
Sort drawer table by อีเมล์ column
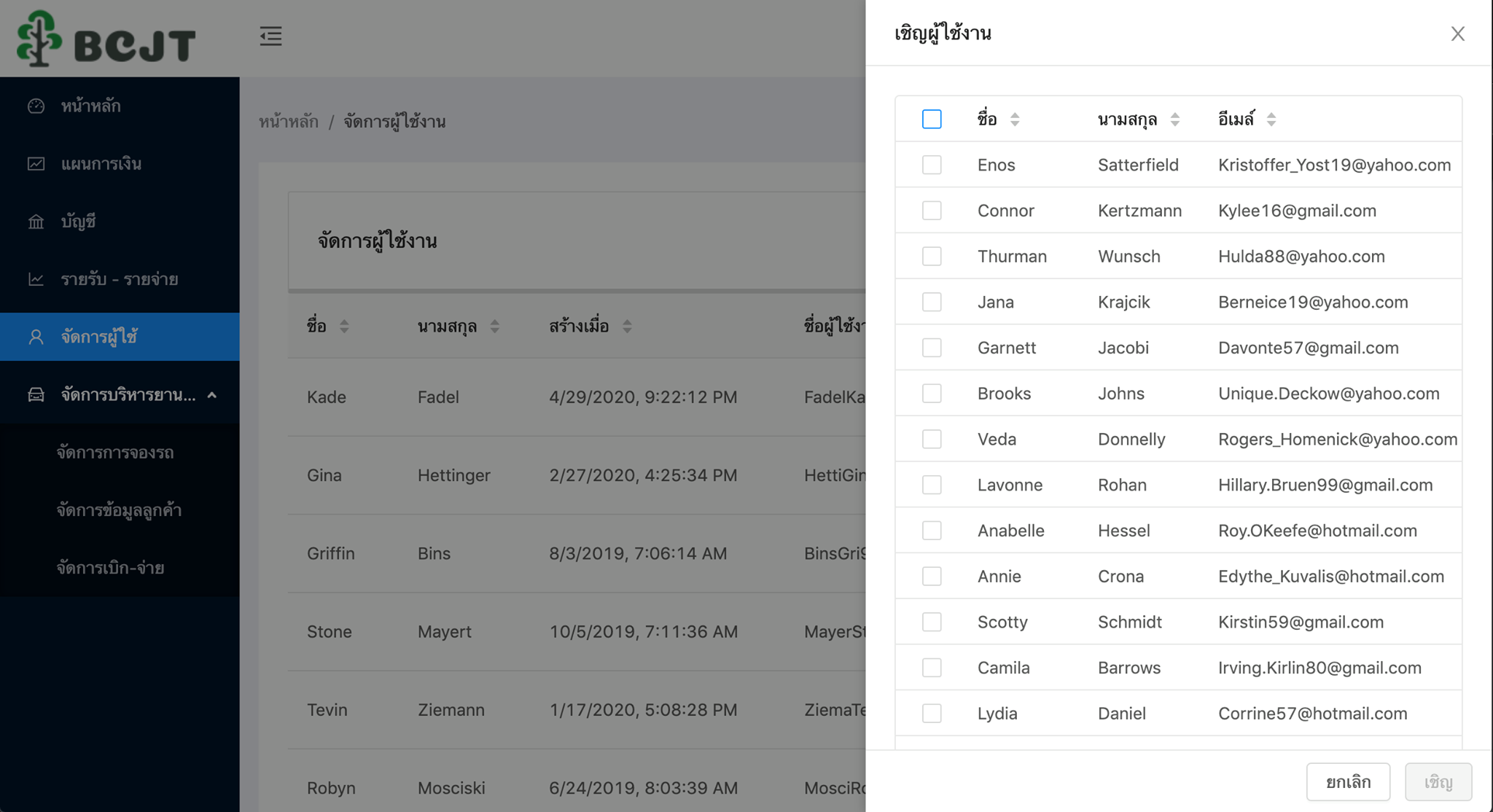(x=1271, y=120)
